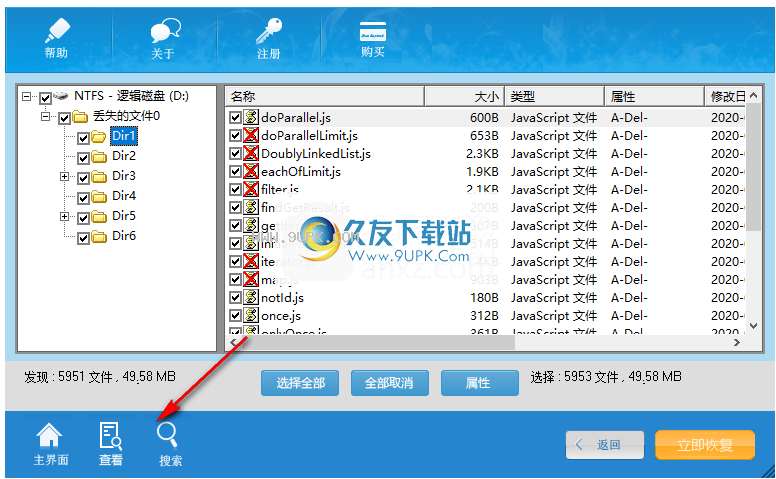776x479 pixels.
Task: Uncheck the once.js checkbox
Action: pyautogui.click(x=236, y=315)
